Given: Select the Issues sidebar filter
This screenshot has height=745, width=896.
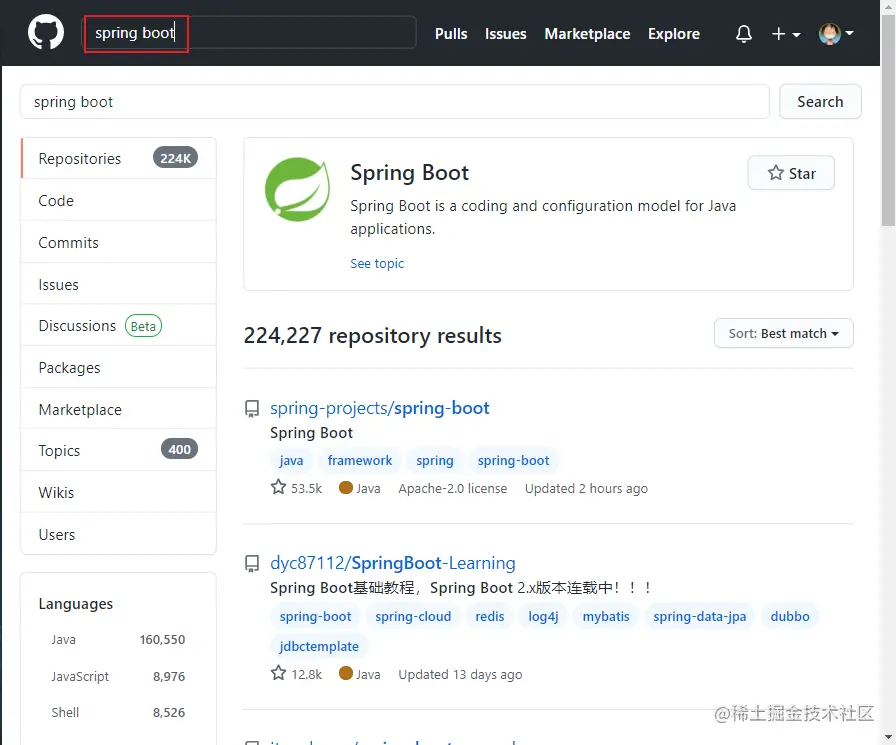Looking at the screenshot, I should [119, 284].
